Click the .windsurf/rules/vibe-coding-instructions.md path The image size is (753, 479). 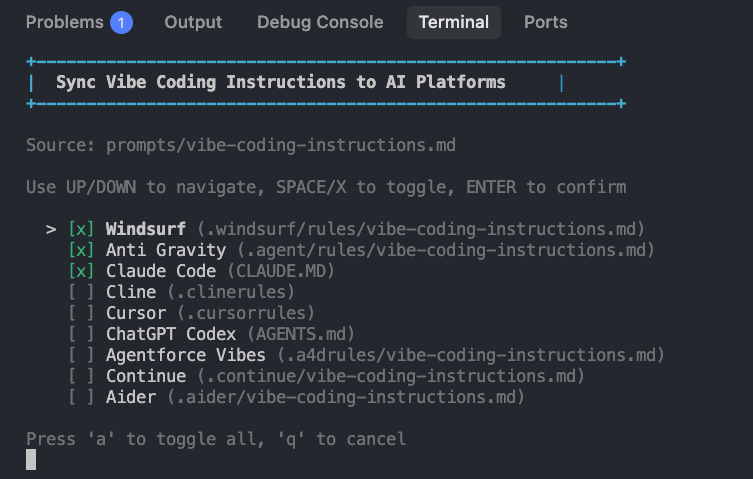[x=420, y=229]
